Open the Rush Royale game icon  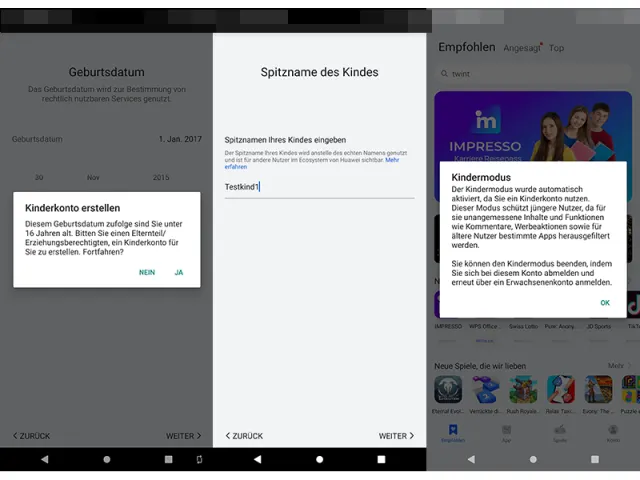[x=523, y=390]
